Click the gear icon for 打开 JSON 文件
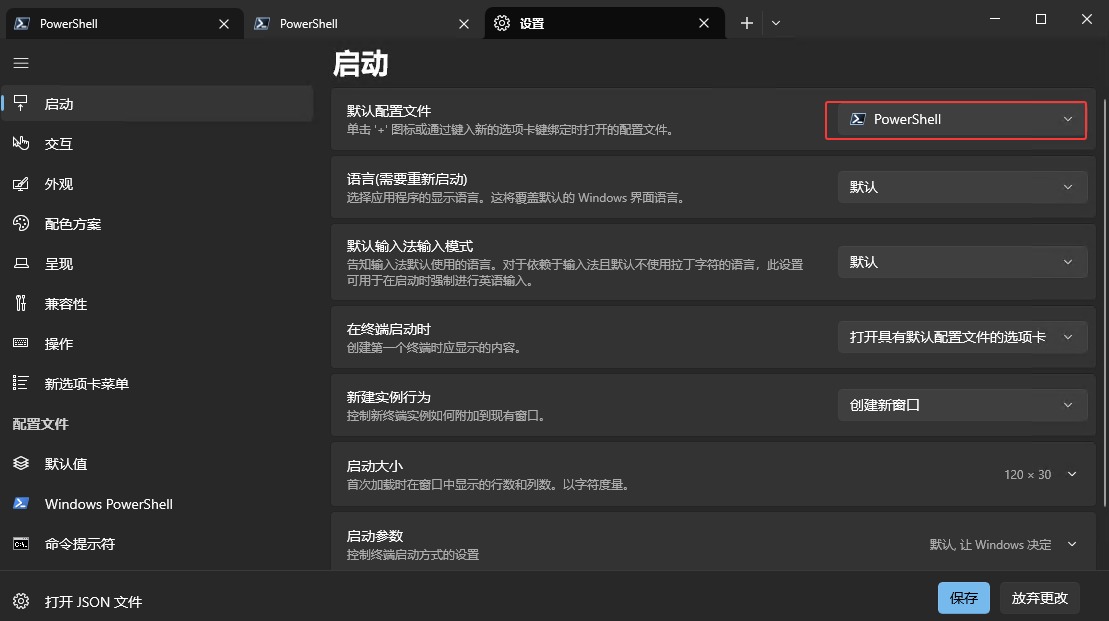This screenshot has height=621, width=1109. [x=21, y=602]
